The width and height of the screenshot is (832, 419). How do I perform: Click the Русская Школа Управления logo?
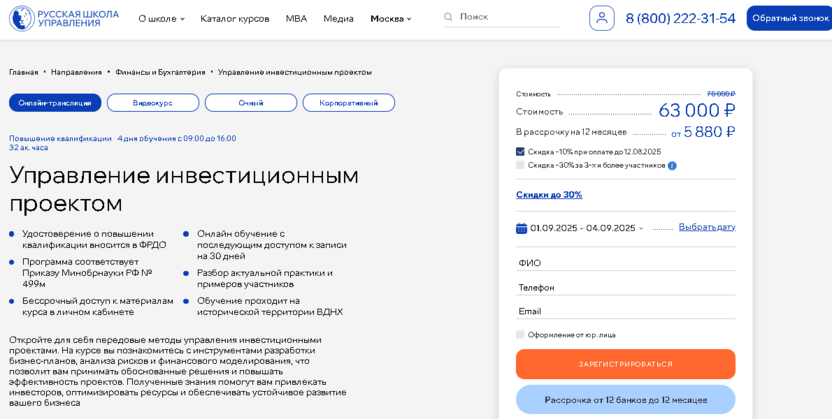[64, 18]
